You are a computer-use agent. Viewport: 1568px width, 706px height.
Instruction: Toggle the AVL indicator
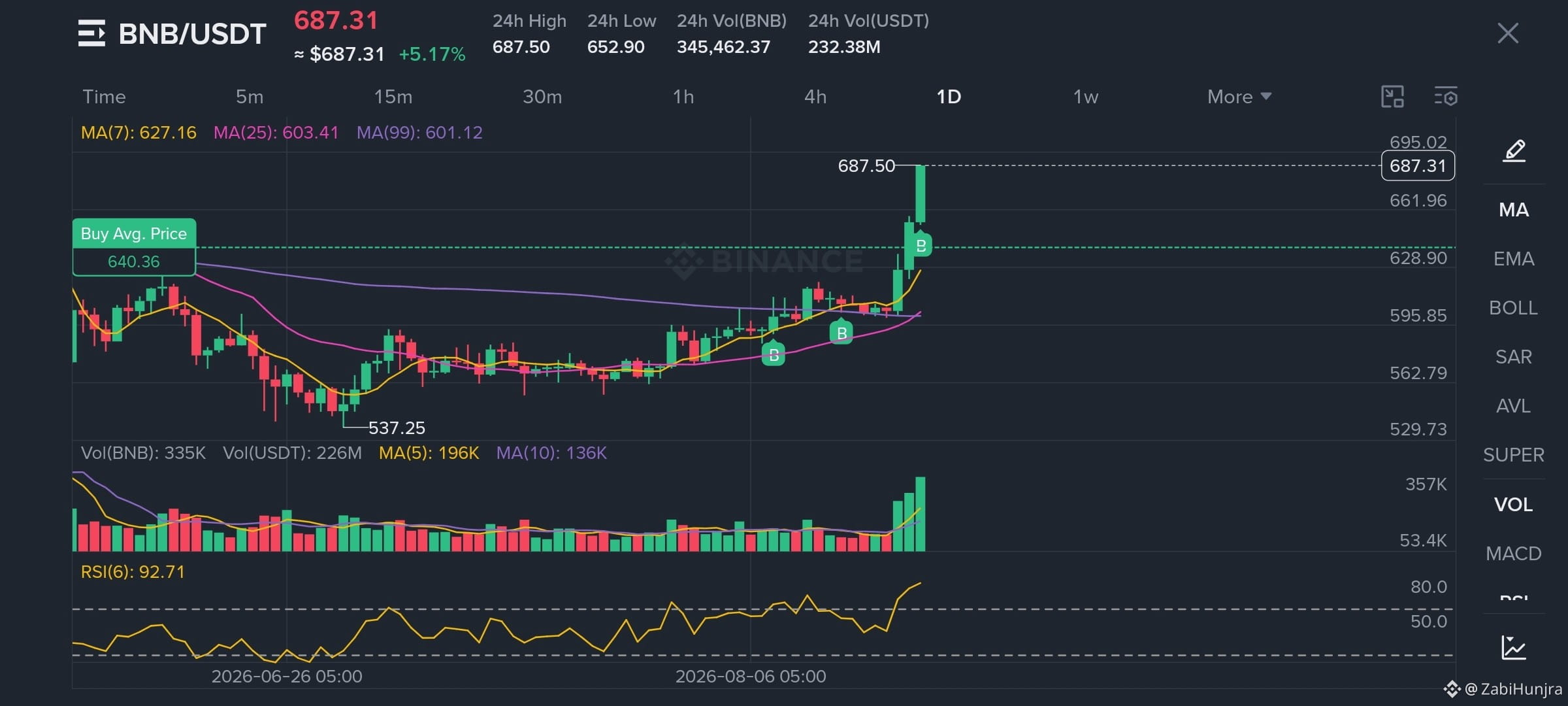[x=1514, y=406]
